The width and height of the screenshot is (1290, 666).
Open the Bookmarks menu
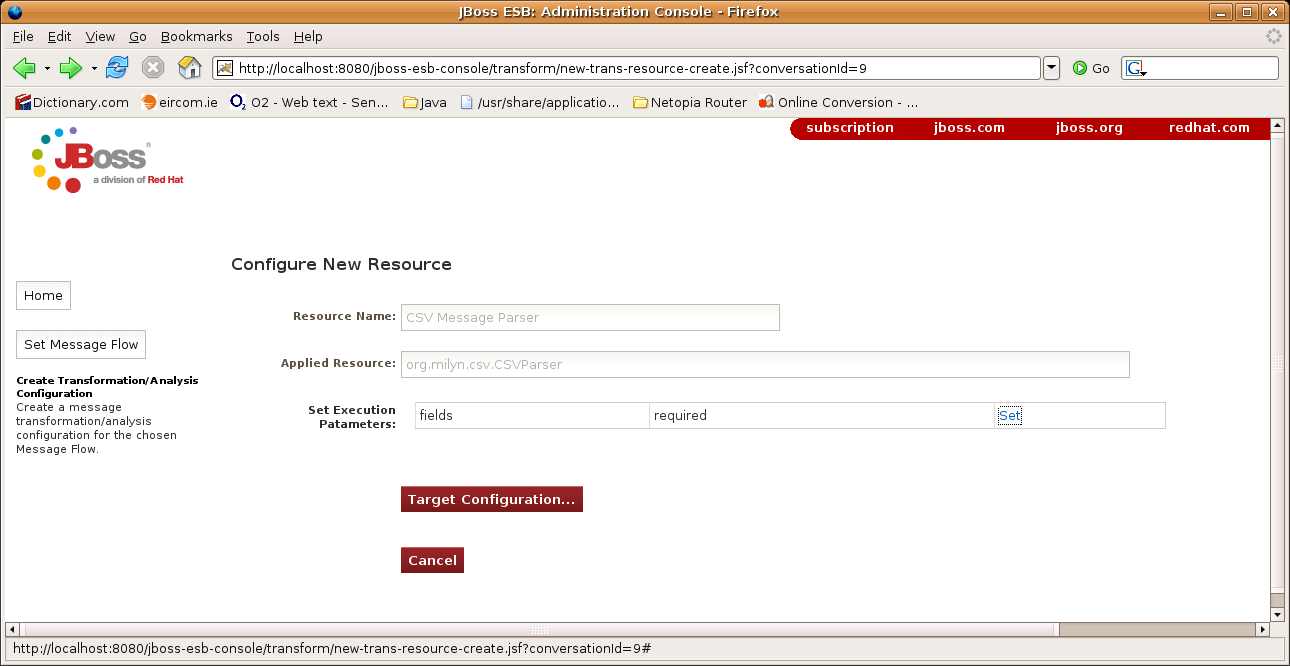196,36
